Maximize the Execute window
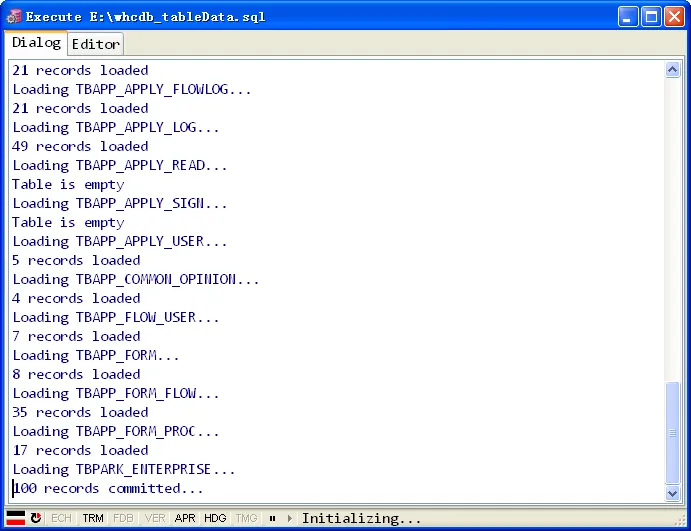The width and height of the screenshot is (691, 531). (651, 17)
